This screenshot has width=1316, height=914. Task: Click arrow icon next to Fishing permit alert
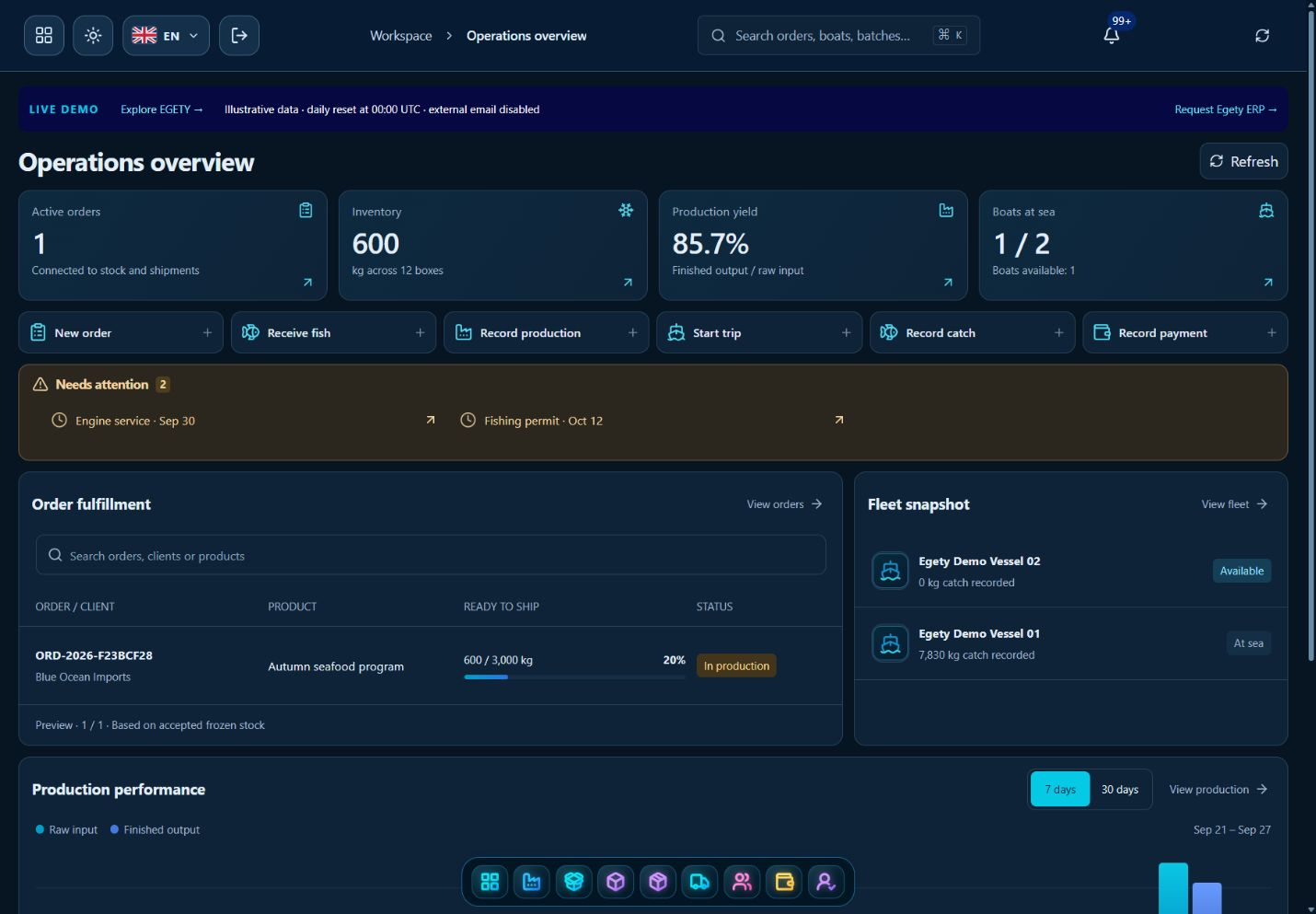tap(838, 420)
